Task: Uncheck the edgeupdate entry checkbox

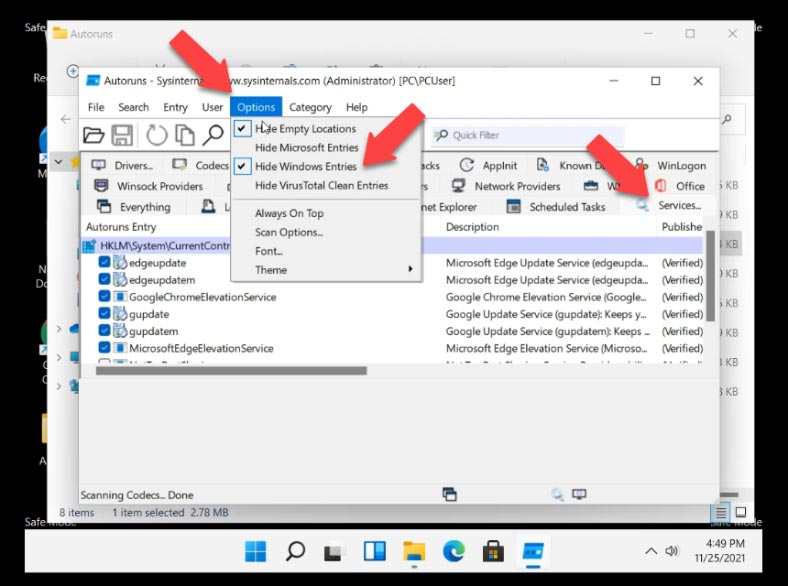Action: pyautogui.click(x=104, y=262)
